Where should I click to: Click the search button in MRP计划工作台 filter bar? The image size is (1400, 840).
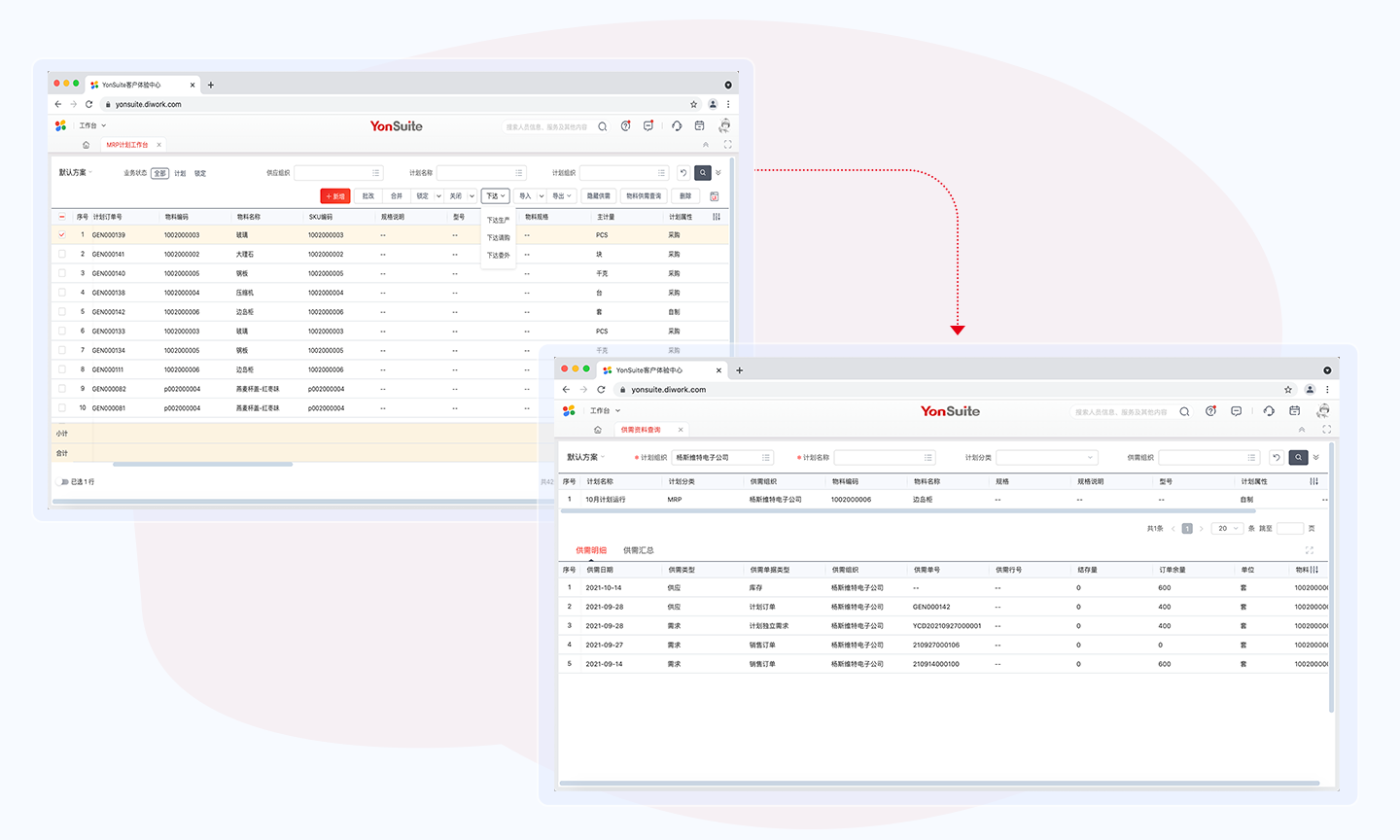[703, 173]
